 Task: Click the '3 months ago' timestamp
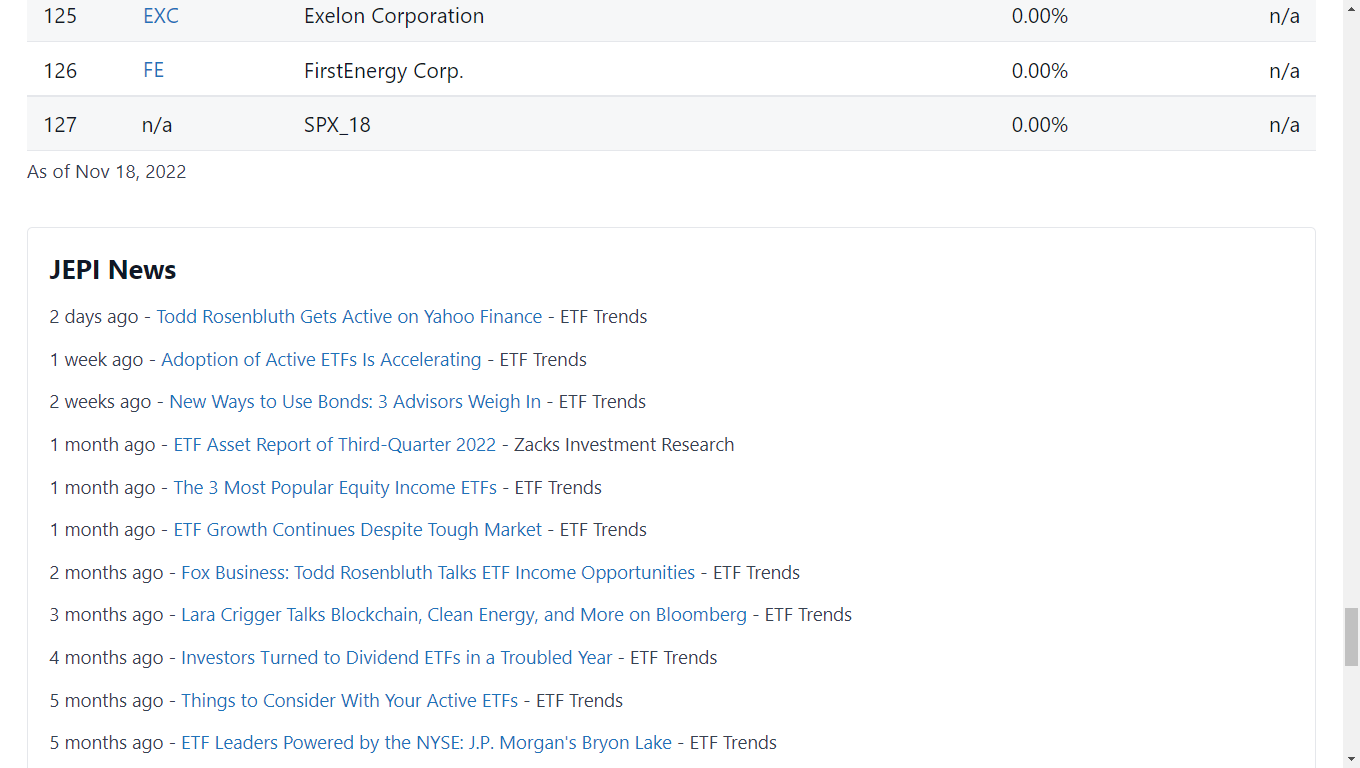(x=106, y=615)
